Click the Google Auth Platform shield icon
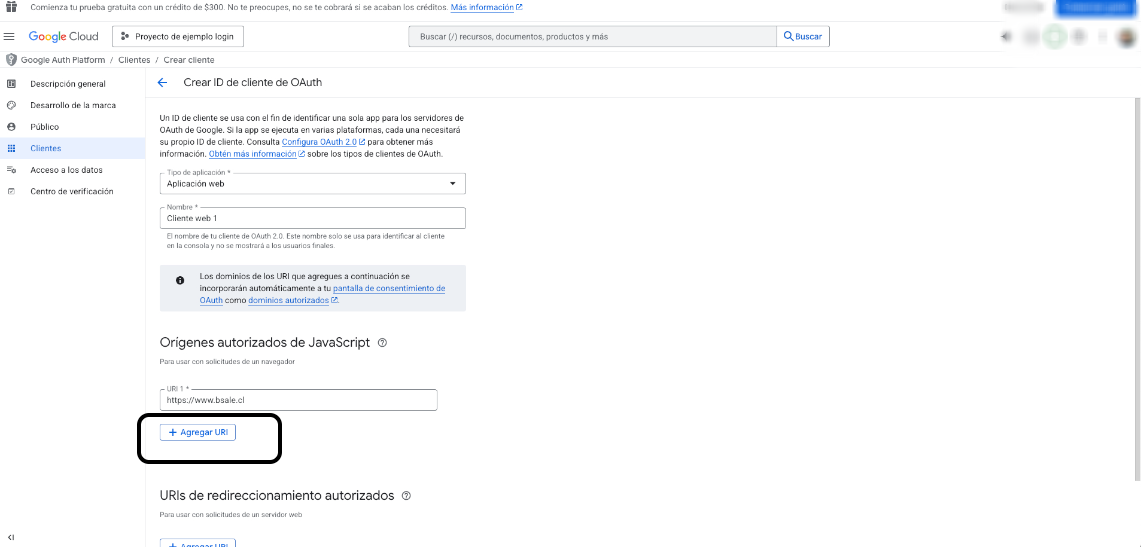 pos(11,60)
